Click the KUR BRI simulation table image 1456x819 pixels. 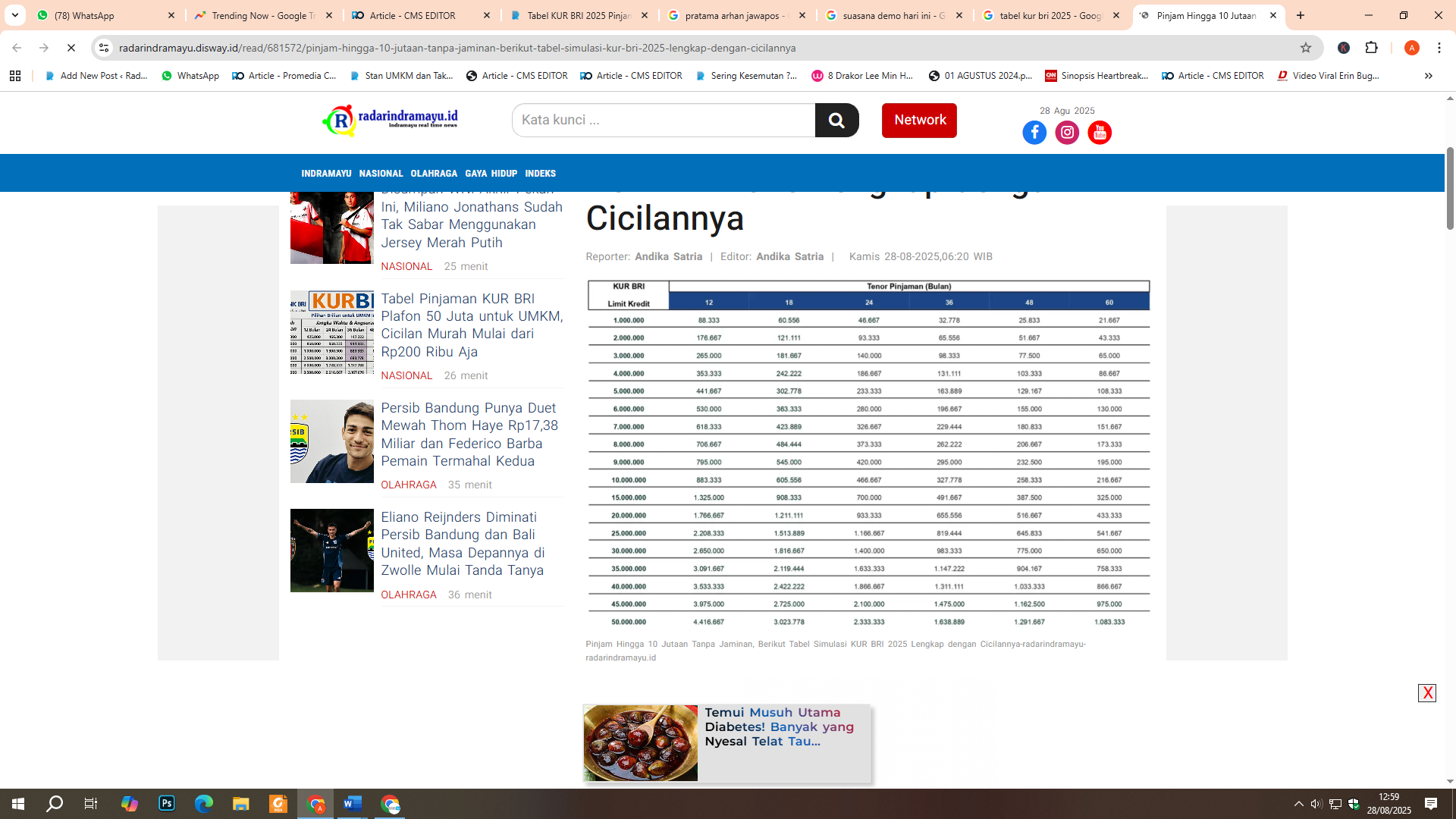pos(868,455)
